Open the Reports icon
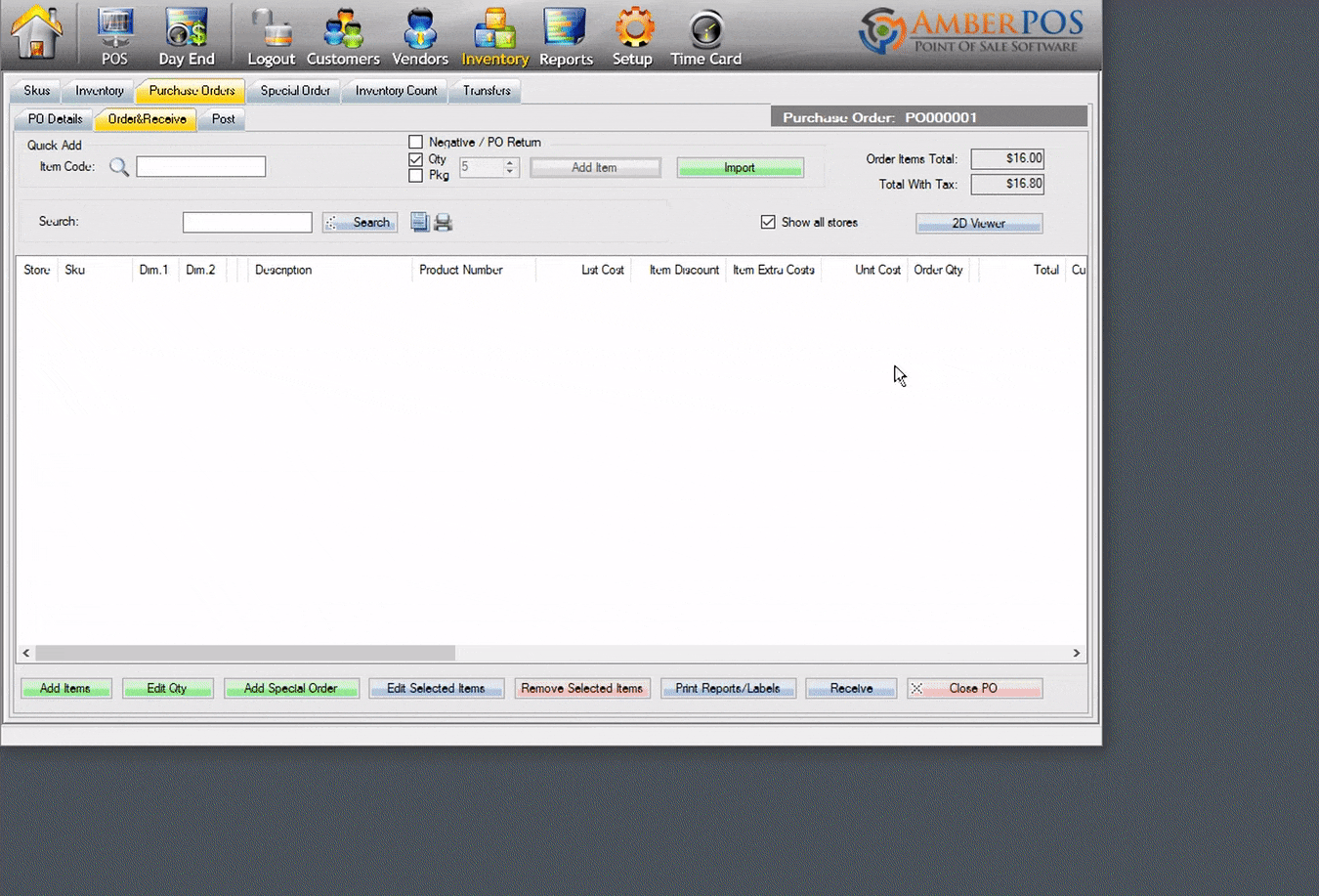This screenshot has width=1319, height=896. point(566,29)
